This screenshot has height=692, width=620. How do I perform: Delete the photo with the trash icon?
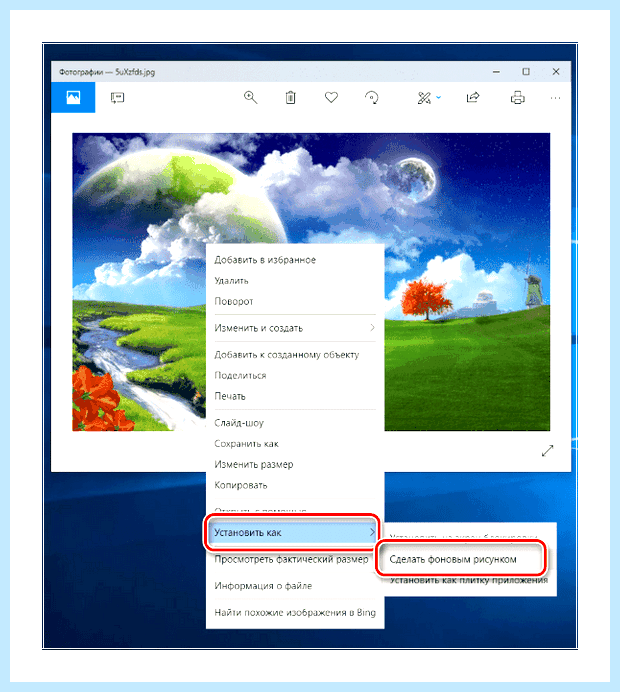coord(290,98)
